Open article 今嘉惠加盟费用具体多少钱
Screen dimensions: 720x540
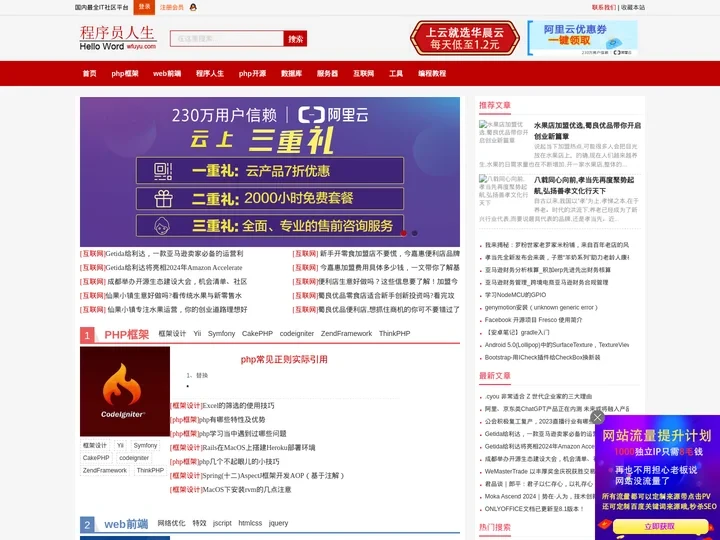(x=390, y=268)
